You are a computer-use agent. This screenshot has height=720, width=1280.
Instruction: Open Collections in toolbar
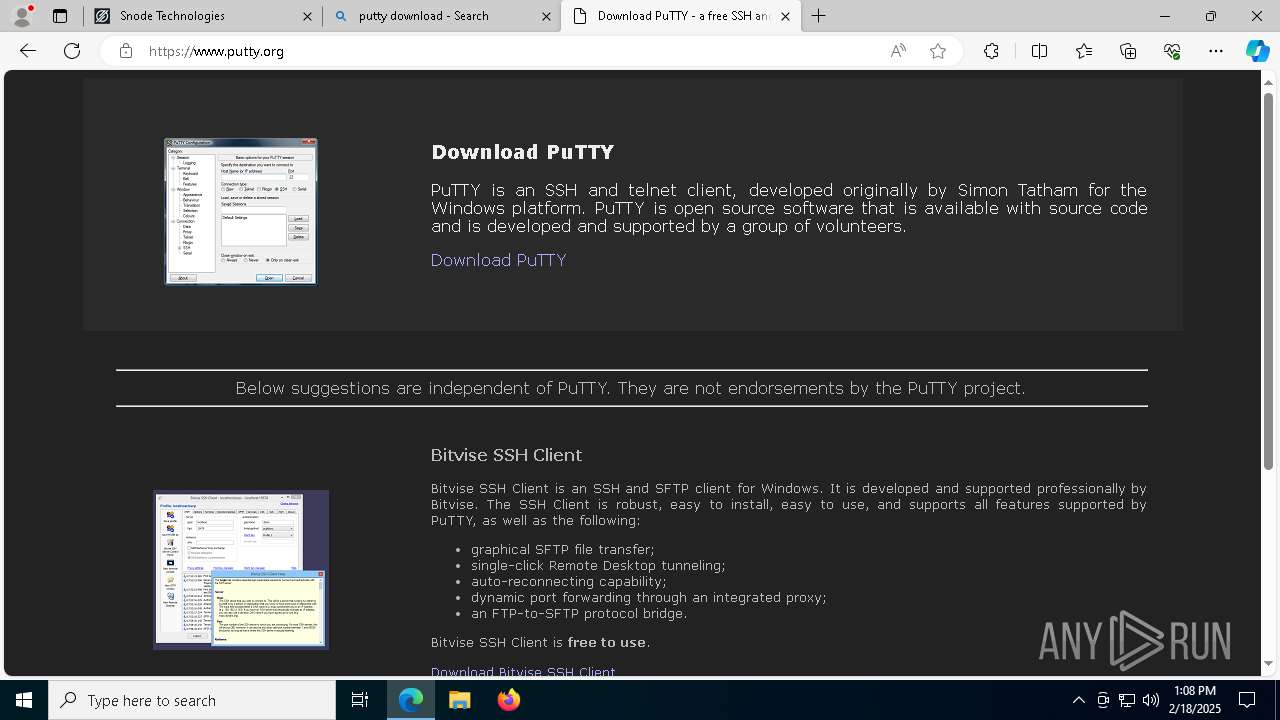(x=1128, y=51)
